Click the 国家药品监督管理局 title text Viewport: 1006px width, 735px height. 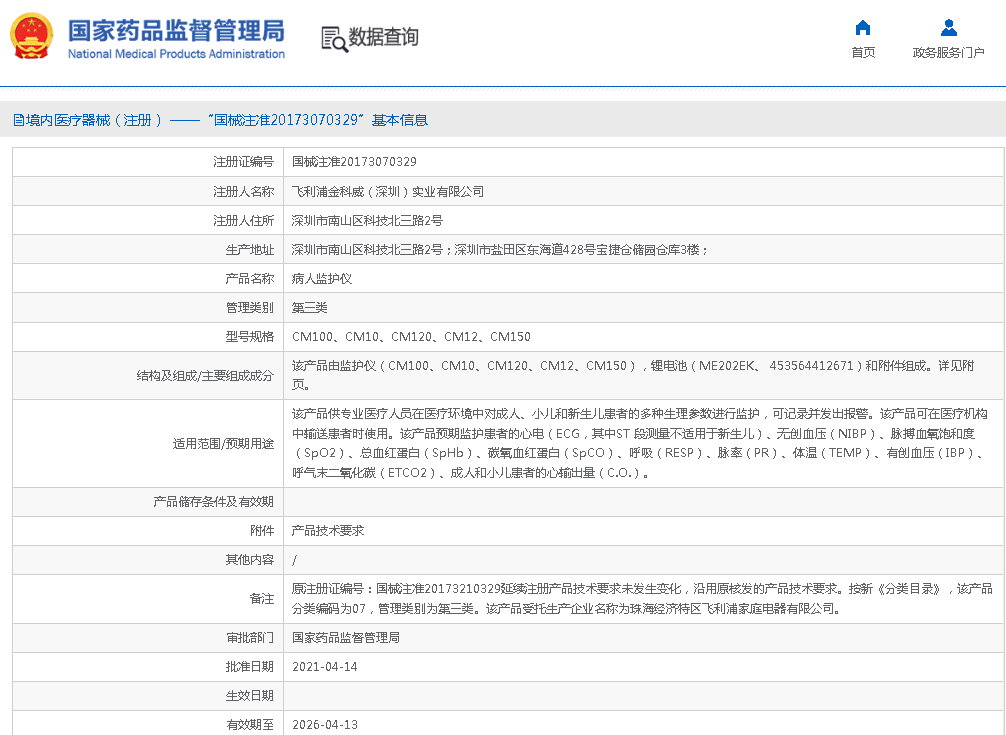176,30
